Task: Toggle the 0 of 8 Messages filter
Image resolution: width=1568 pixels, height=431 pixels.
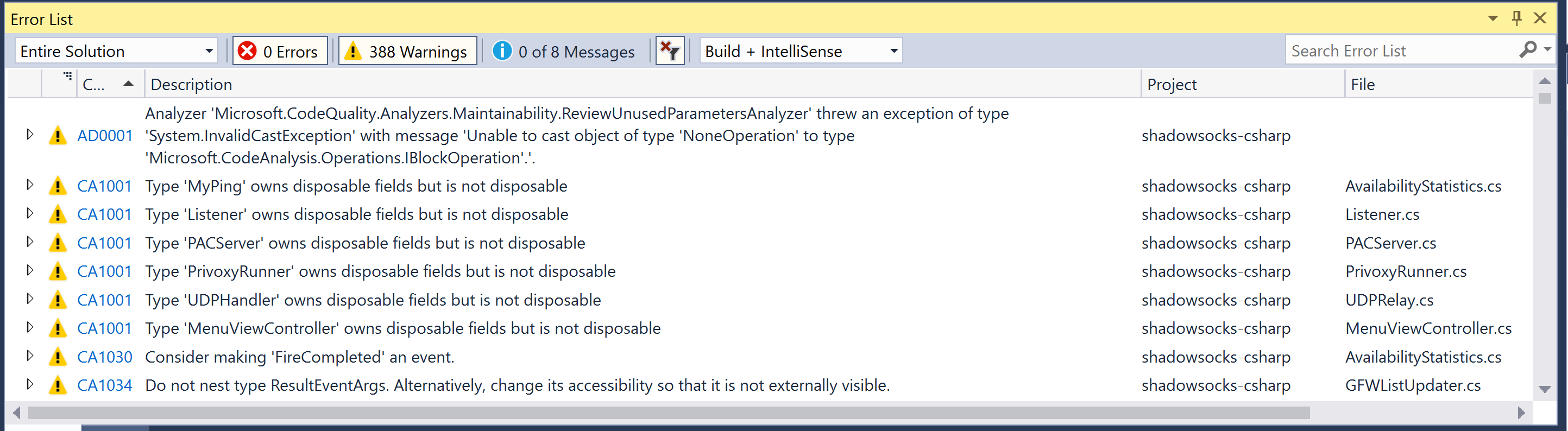Action: 563,51
